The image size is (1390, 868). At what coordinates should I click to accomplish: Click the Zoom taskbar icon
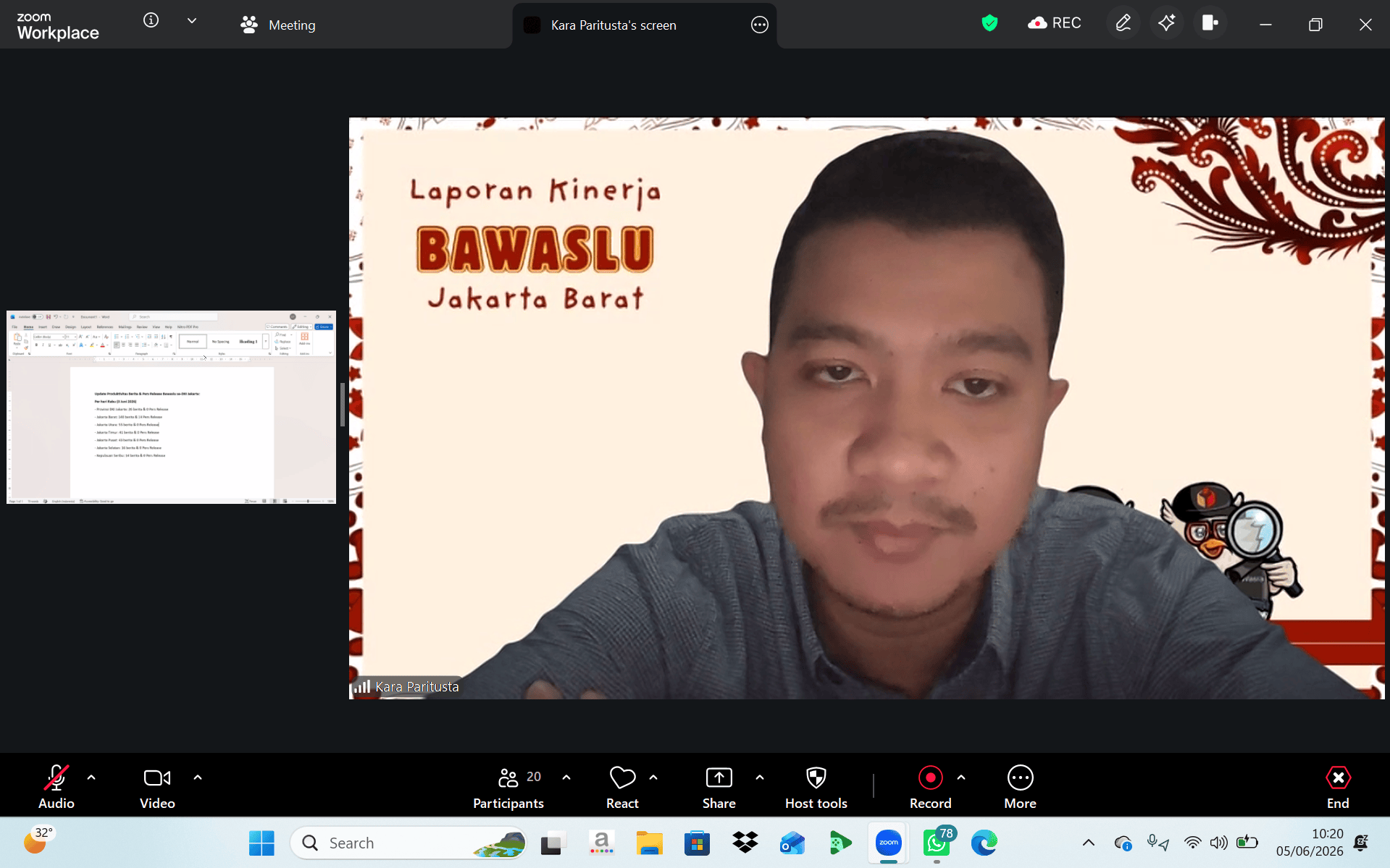888,843
